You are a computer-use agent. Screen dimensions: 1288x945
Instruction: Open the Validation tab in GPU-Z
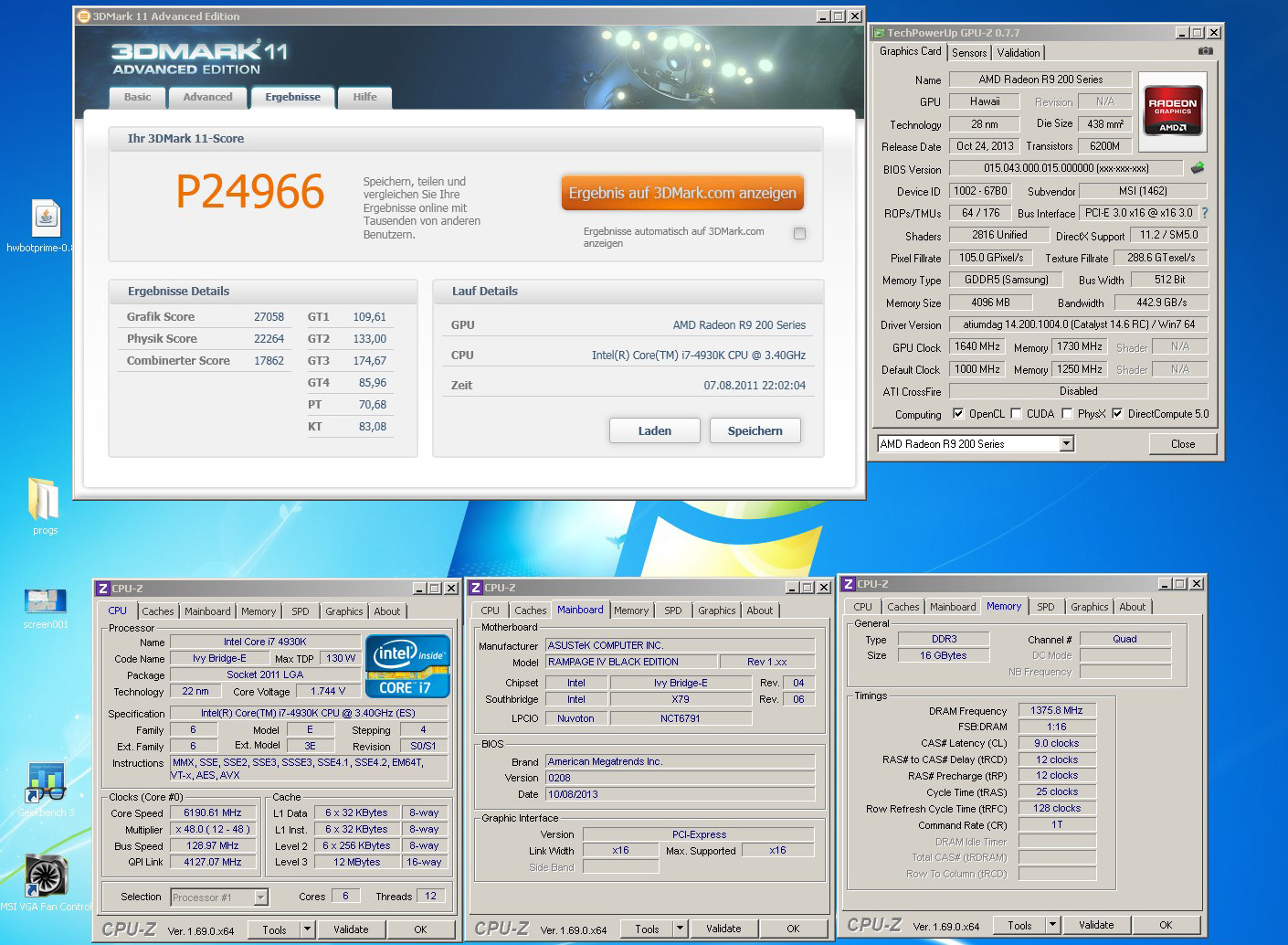[1019, 53]
